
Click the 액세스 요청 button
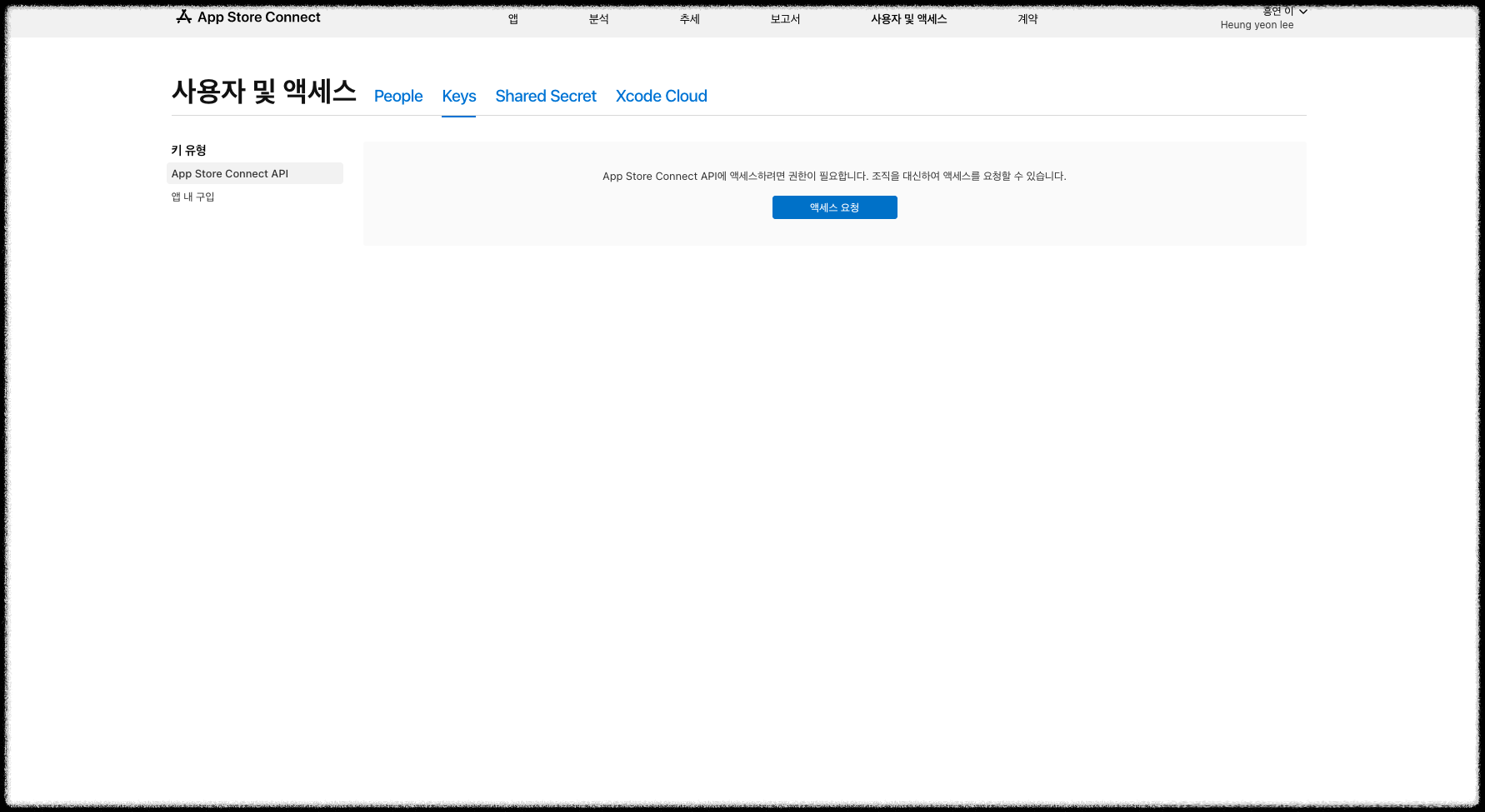point(835,207)
